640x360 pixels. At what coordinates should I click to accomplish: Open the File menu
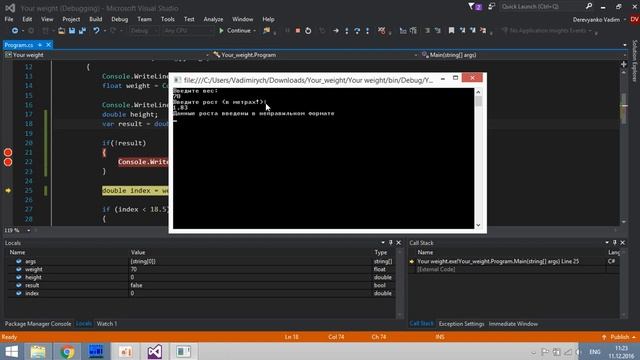pyautogui.click(x=9, y=19)
